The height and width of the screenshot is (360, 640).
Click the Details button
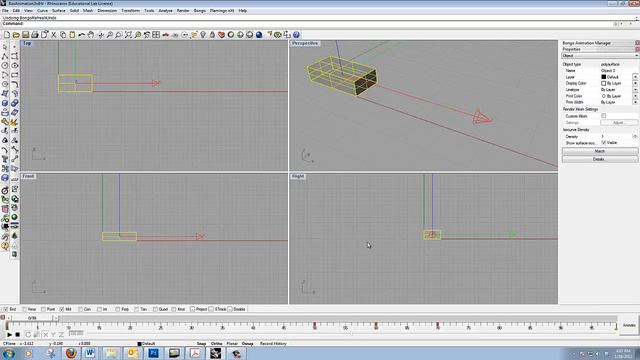(600, 159)
